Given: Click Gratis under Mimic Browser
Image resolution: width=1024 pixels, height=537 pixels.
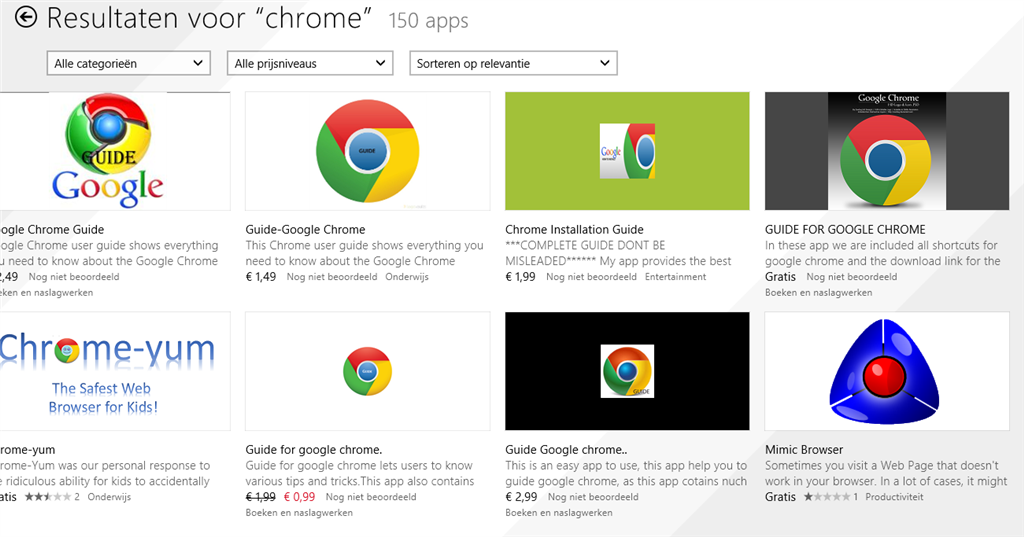Looking at the screenshot, I should click(x=780, y=496).
